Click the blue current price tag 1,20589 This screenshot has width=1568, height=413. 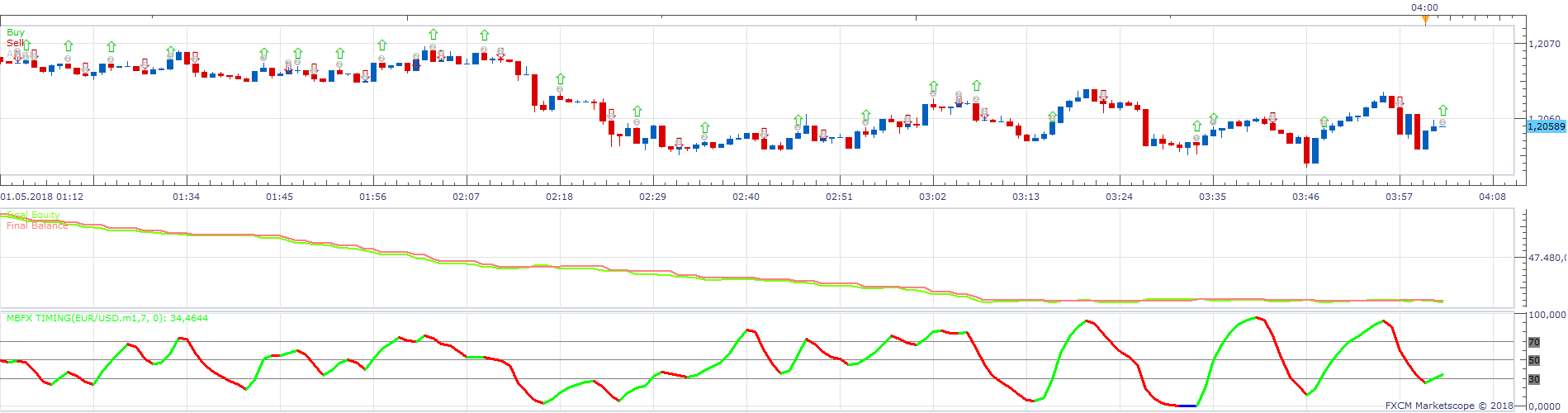[1546, 126]
